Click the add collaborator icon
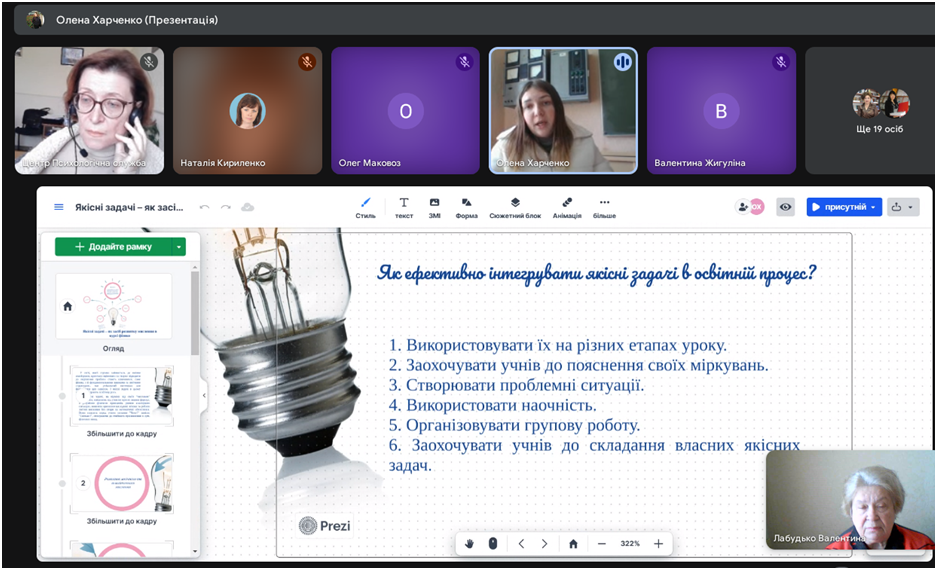 pyautogui.click(x=743, y=207)
